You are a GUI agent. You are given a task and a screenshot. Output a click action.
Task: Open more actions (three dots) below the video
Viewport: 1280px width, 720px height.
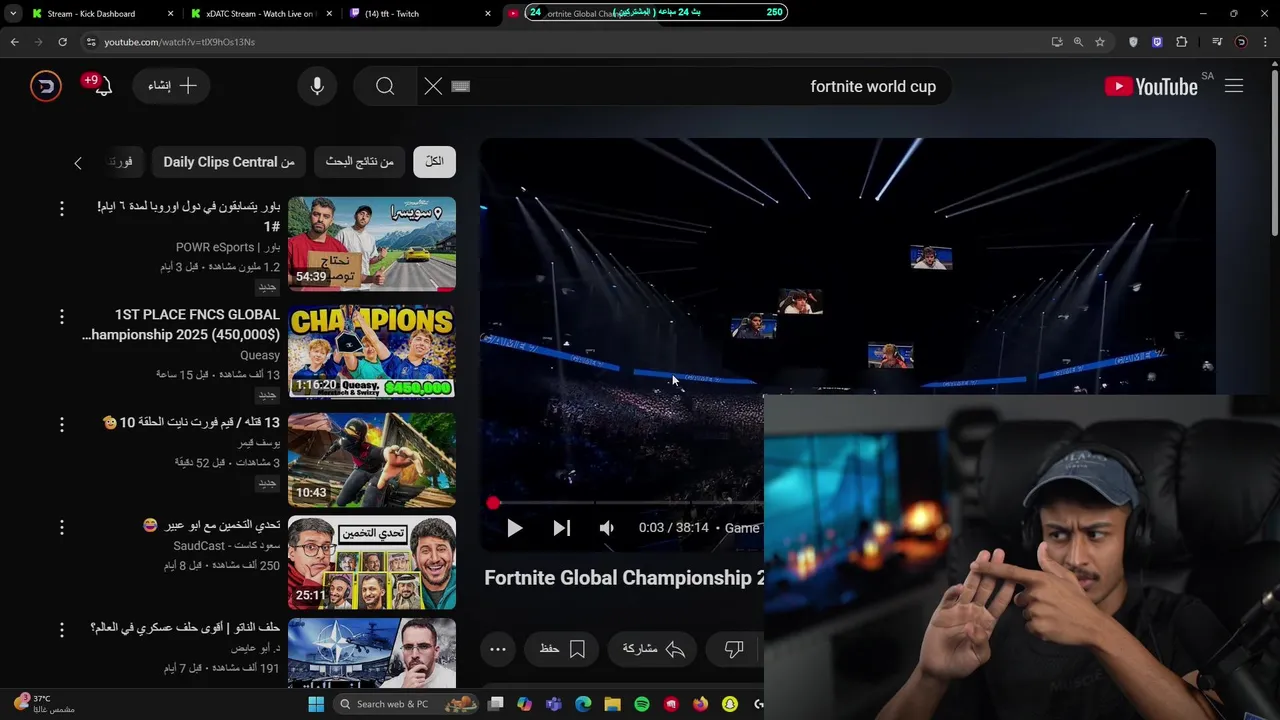498,649
